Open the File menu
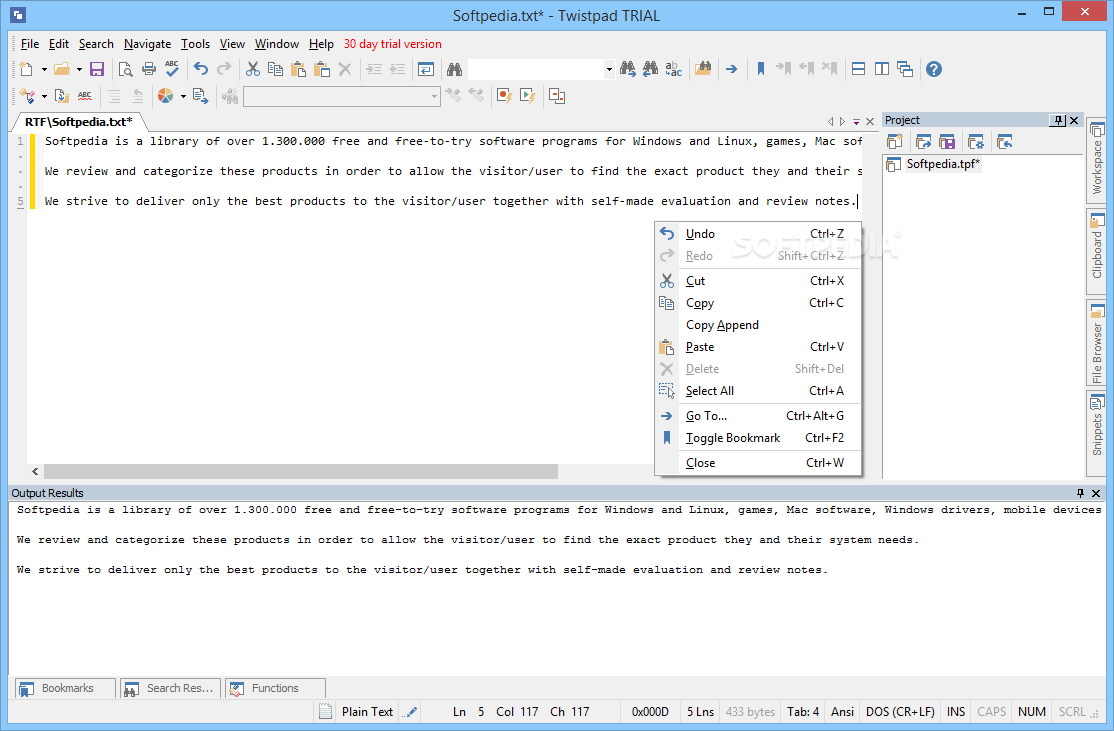This screenshot has height=731, width=1114. (30, 44)
